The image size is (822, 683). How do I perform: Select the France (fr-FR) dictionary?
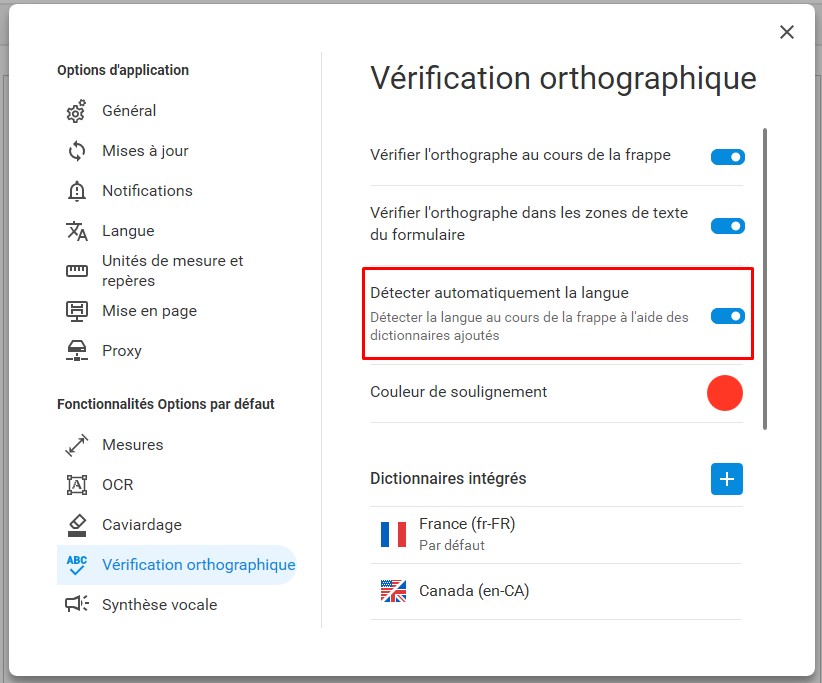click(x=556, y=535)
